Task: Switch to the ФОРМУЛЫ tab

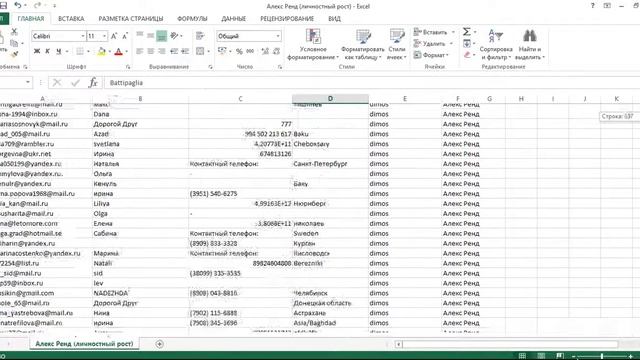Action: point(192,19)
